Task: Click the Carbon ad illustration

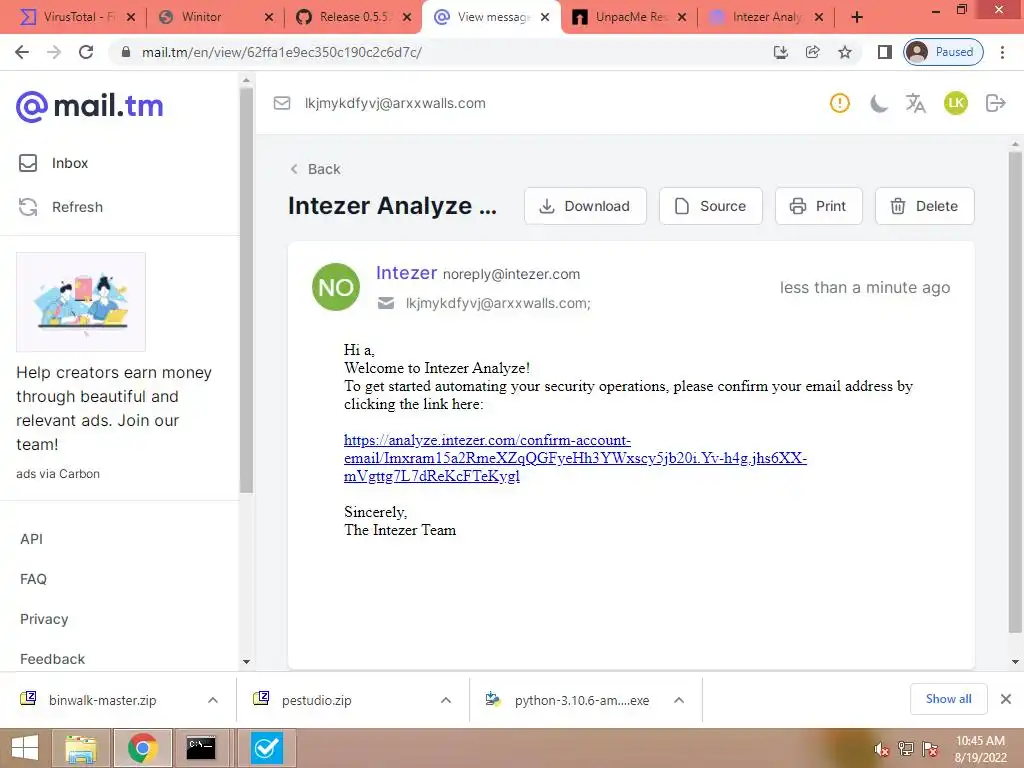Action: click(81, 302)
